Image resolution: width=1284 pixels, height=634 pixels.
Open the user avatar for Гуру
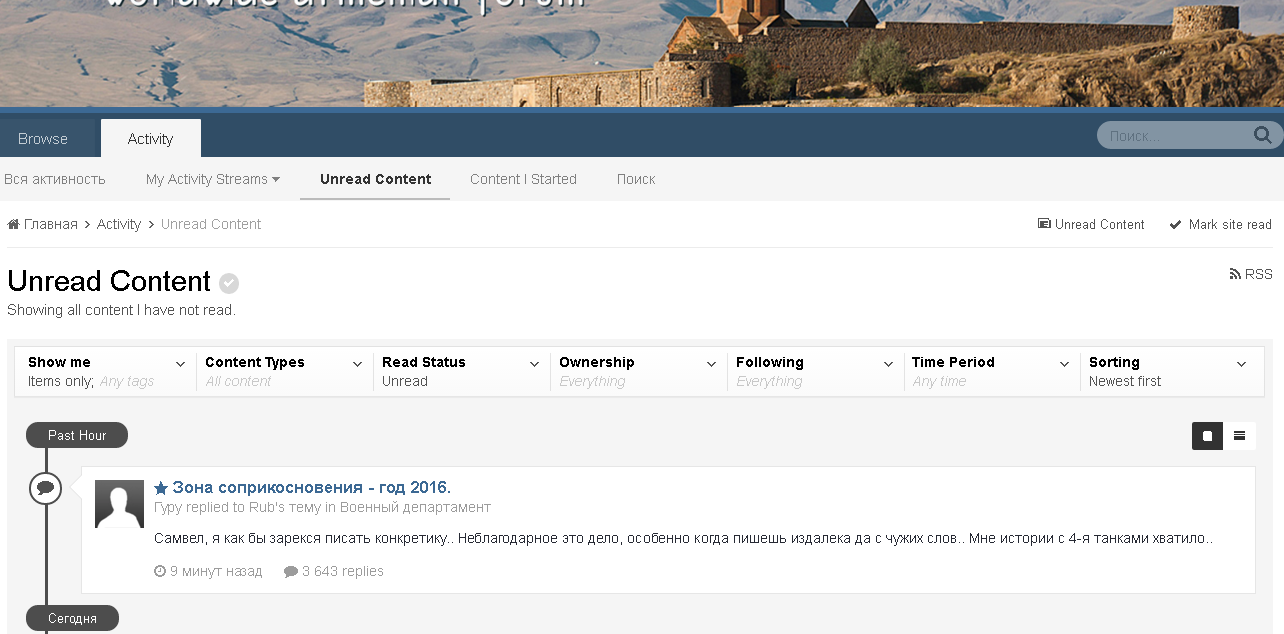click(119, 504)
